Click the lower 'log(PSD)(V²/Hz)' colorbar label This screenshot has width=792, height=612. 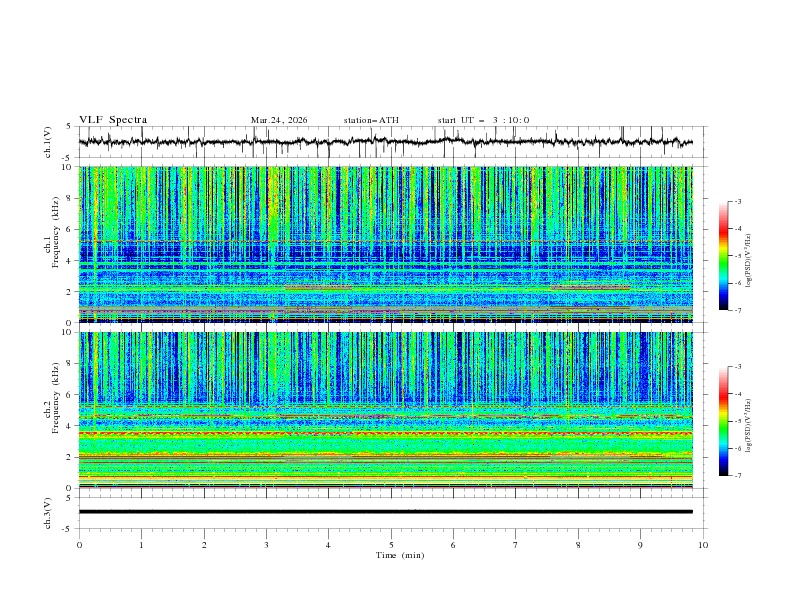click(x=749, y=426)
